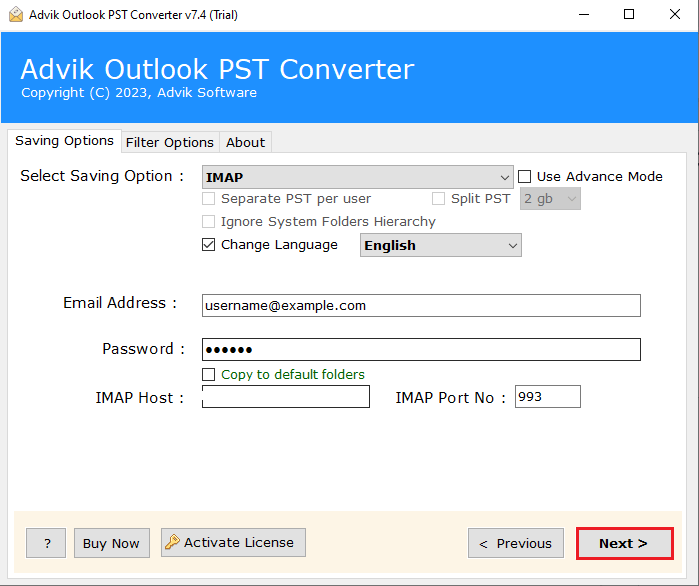
Task: Focus the Password input field
Action: [421, 349]
